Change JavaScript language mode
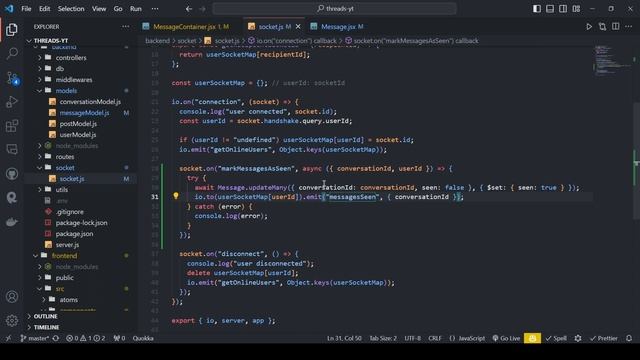 (467, 338)
